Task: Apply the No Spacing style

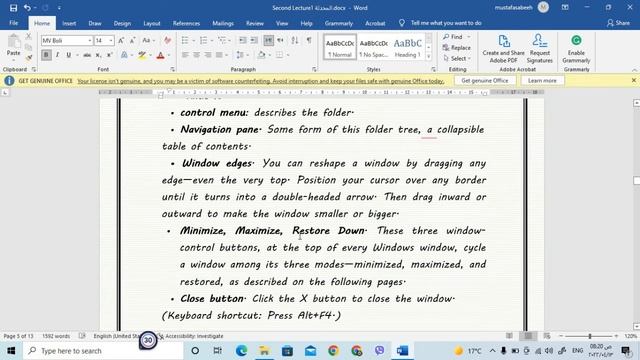Action: [x=373, y=47]
